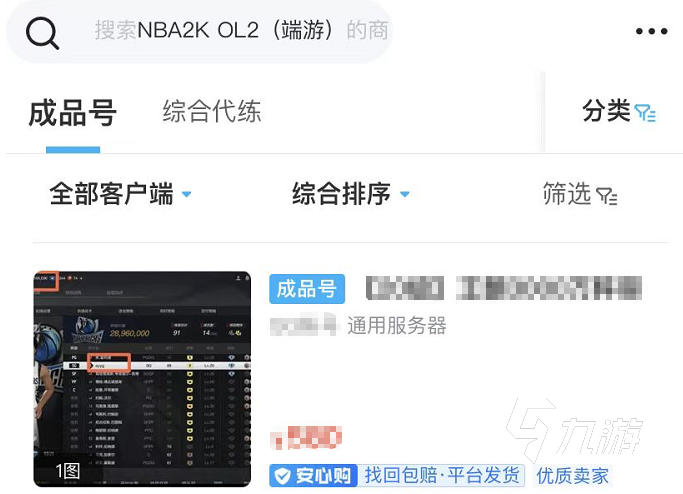Image resolution: width=683 pixels, height=494 pixels.
Task: Click the 筛选 funnel icon
Action: pyautogui.click(x=606, y=196)
